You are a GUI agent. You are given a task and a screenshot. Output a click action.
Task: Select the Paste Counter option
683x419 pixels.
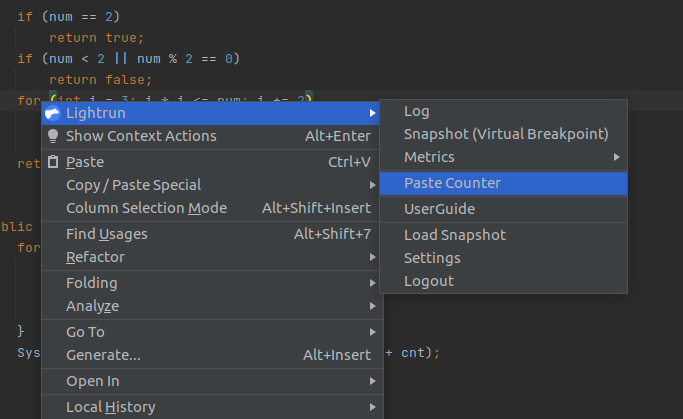(x=452, y=183)
